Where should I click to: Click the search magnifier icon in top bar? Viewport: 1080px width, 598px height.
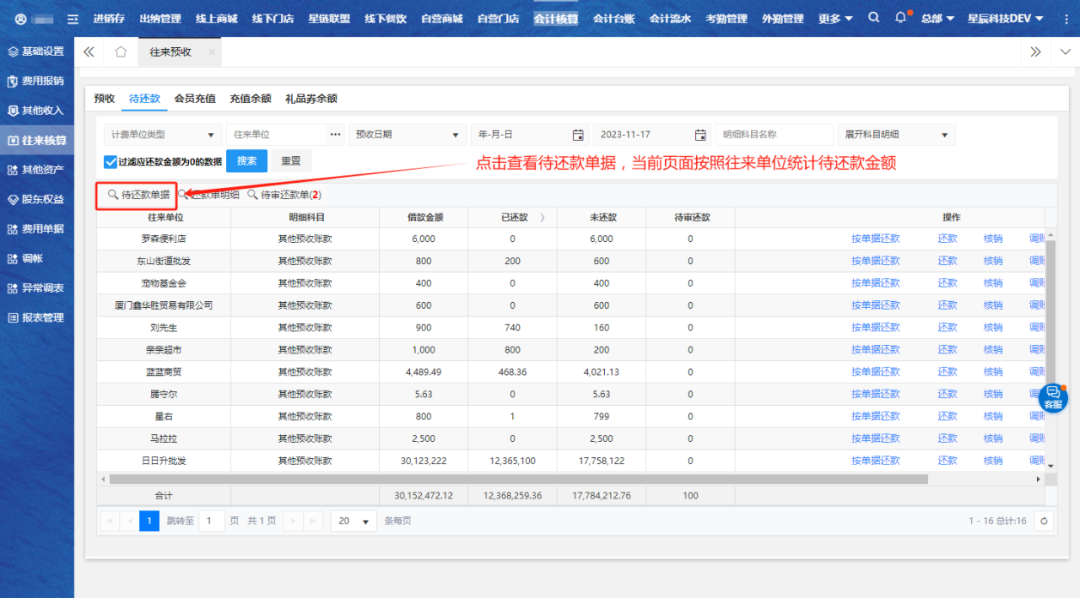(x=874, y=18)
